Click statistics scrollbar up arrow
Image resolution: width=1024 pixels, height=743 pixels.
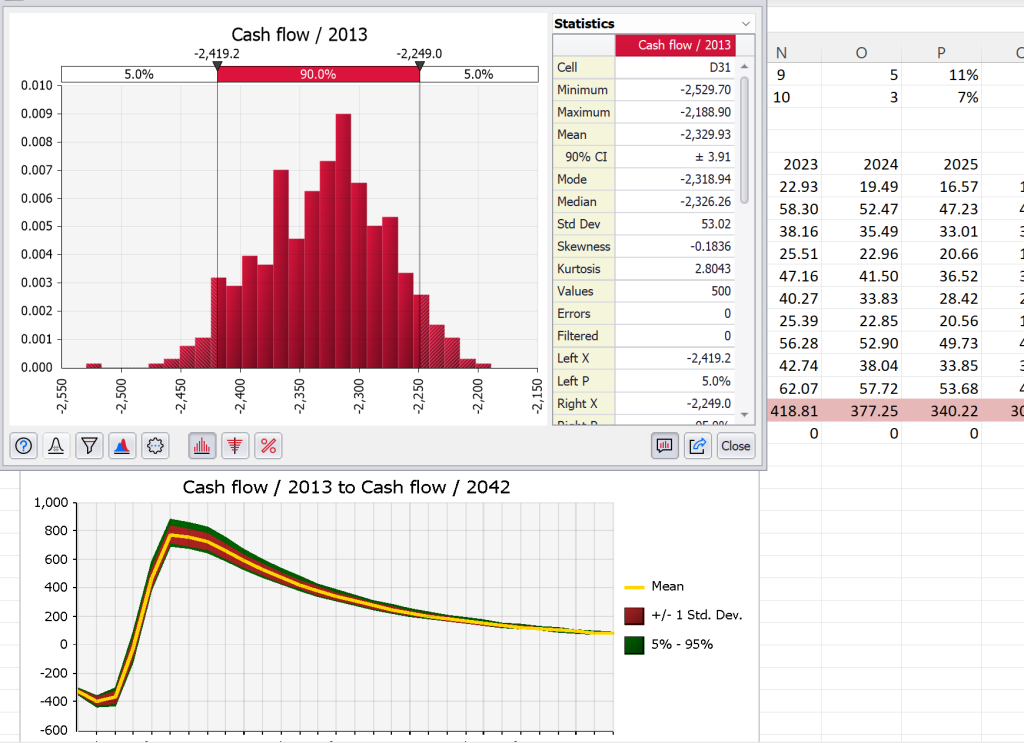[x=743, y=66]
